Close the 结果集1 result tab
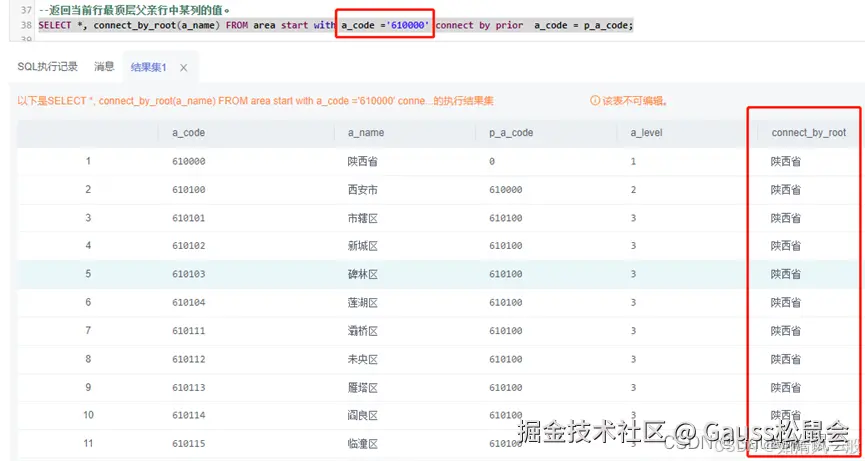This screenshot has width=865, height=461. click(184, 67)
